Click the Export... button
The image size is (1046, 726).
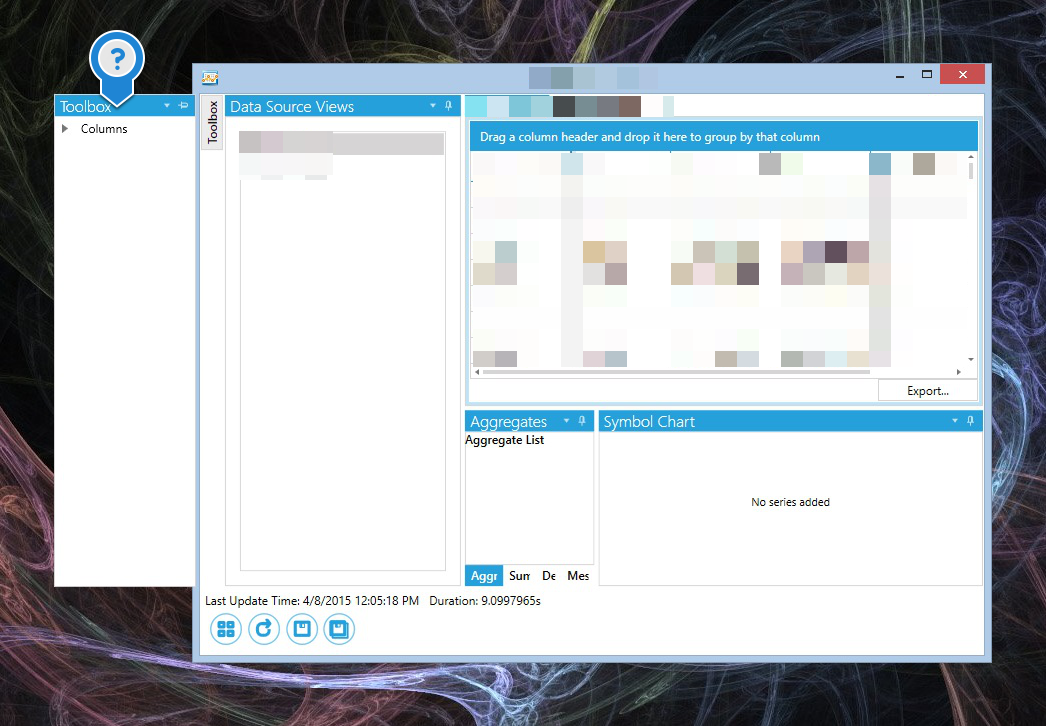coord(928,390)
